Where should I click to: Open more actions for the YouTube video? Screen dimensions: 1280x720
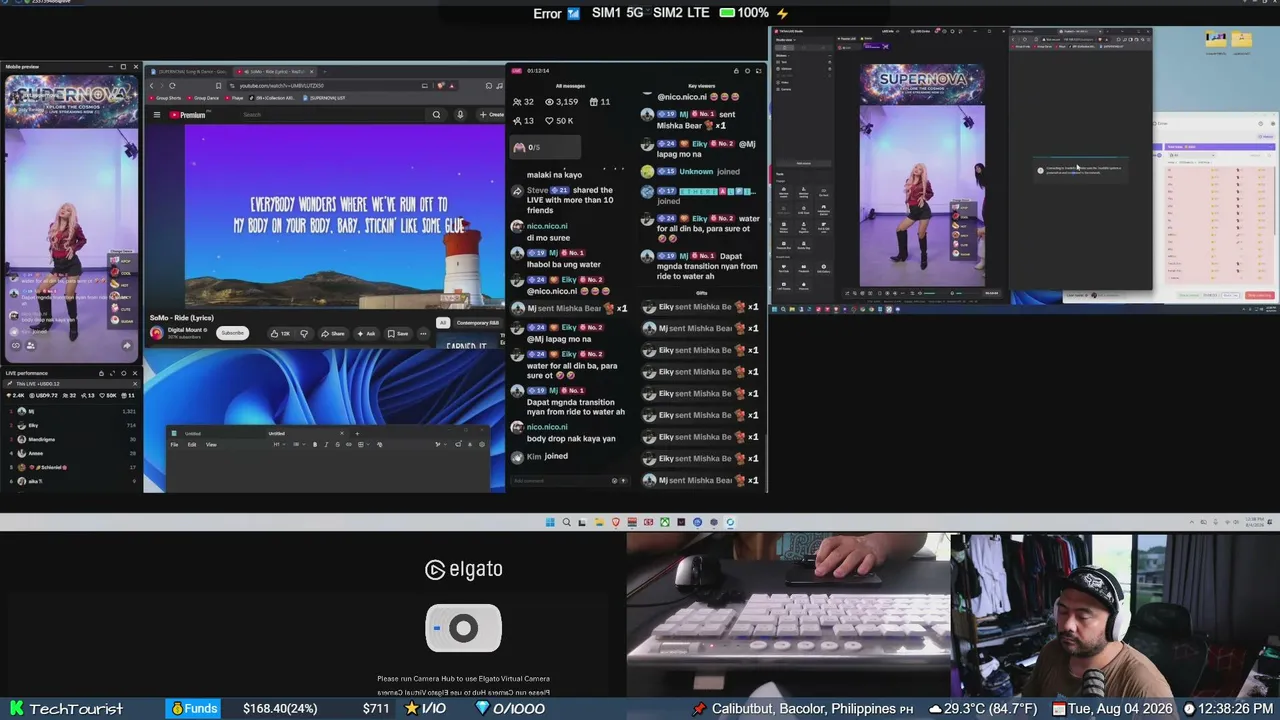423,333
